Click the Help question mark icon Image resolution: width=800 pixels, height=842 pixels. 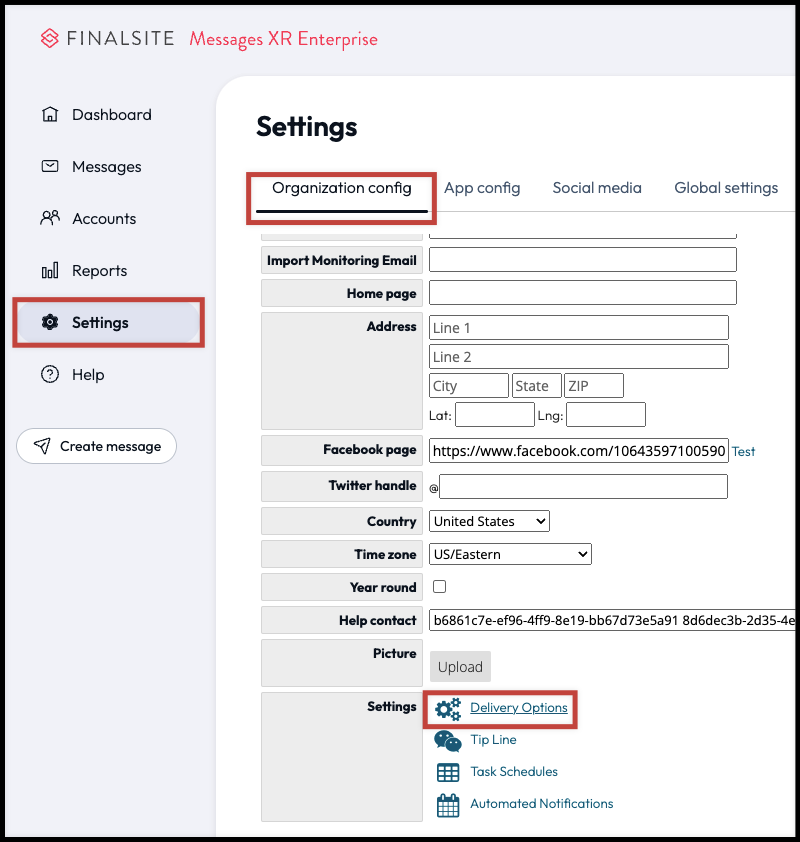click(50, 374)
